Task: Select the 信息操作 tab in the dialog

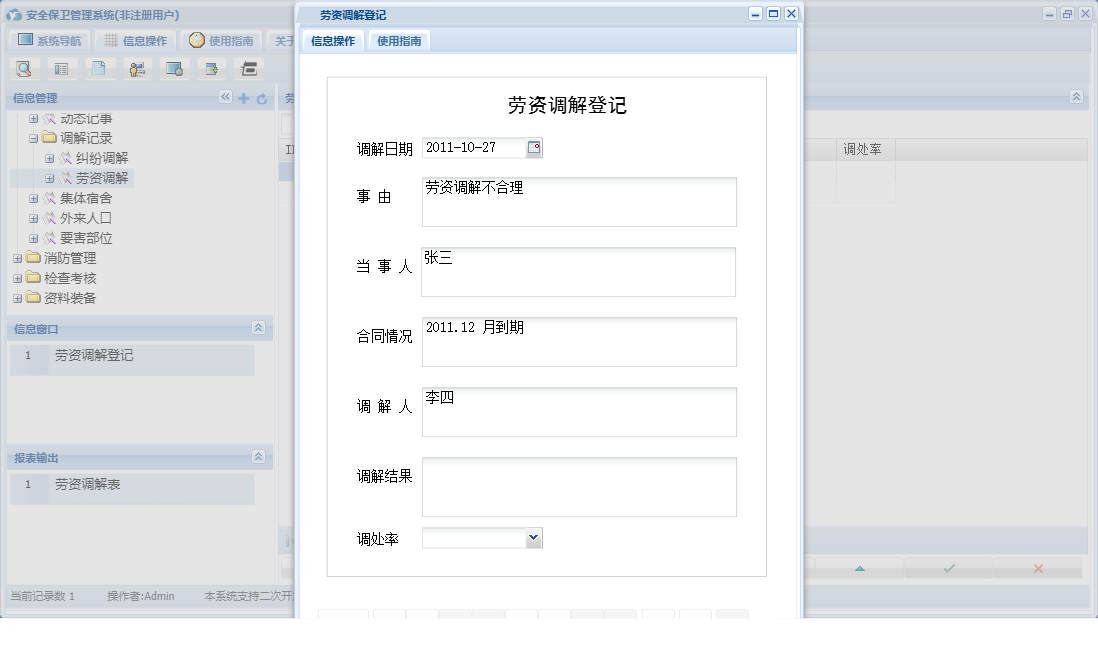Action: [334, 41]
